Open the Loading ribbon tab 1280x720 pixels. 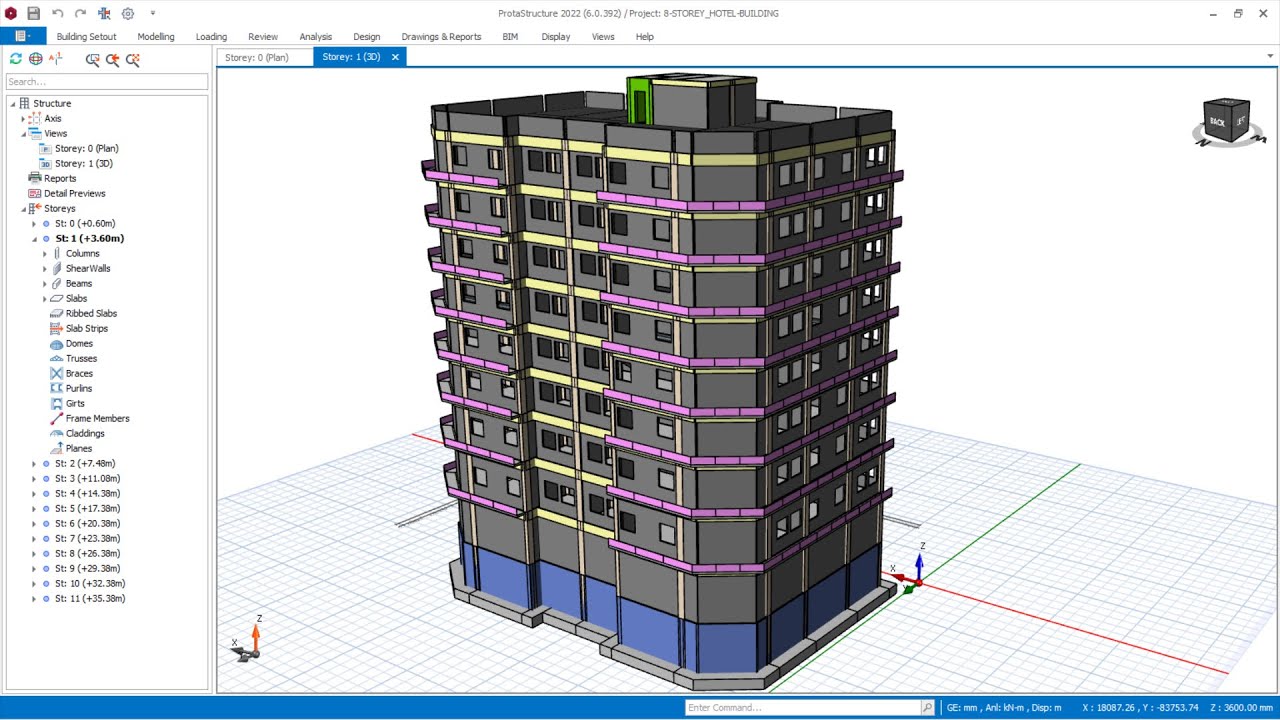click(211, 36)
